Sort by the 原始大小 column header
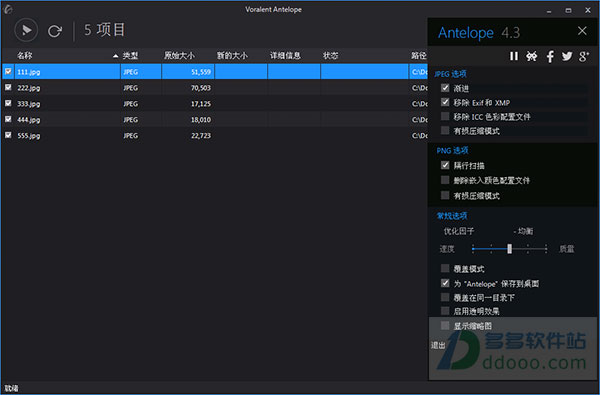Viewport: 600px width, 395px height. click(179, 56)
